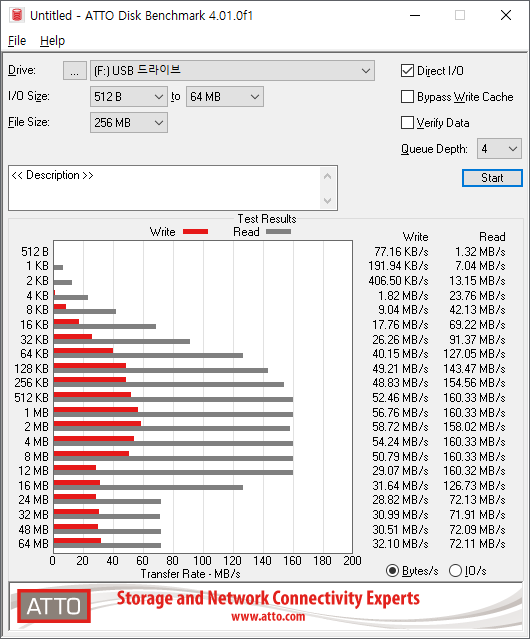The image size is (530, 639).
Task: Click the 126.73 MB/s read value
Action: 474,486
